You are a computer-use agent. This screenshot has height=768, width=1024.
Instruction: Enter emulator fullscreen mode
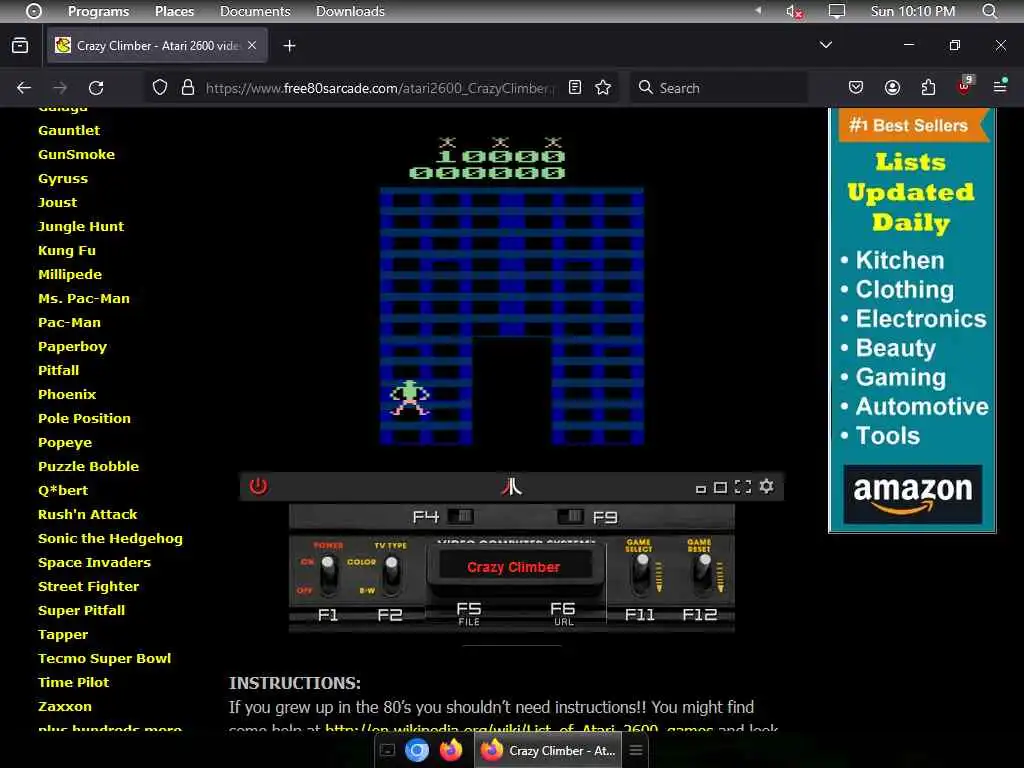click(743, 487)
